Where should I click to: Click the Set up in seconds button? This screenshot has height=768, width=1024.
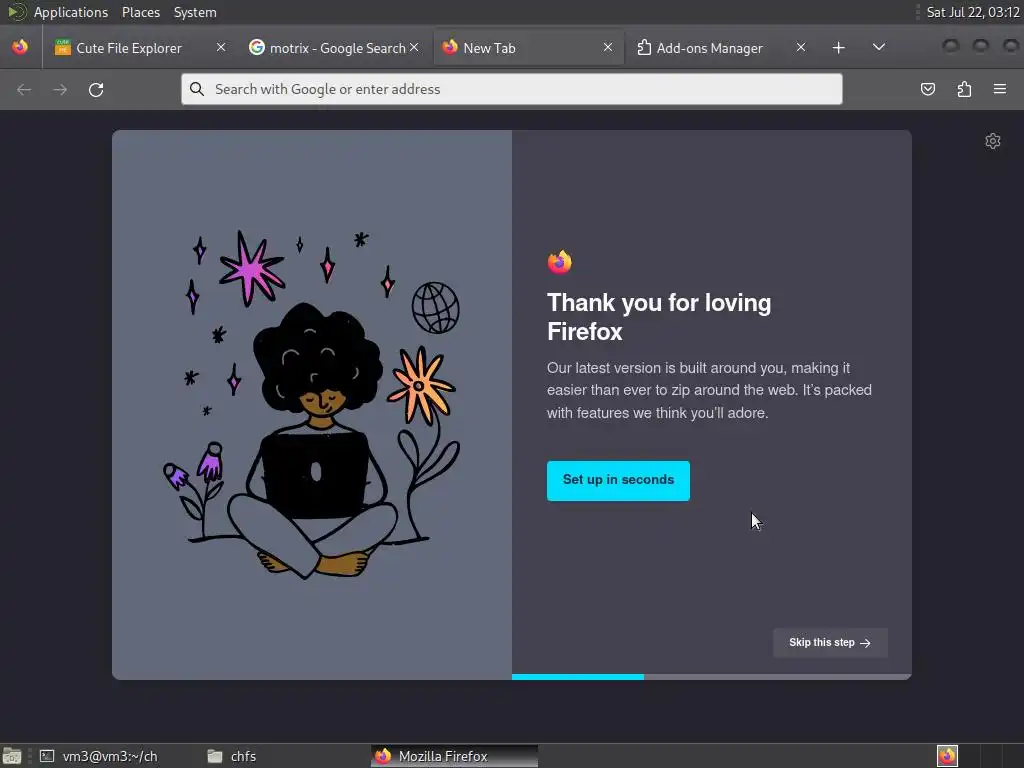618,481
